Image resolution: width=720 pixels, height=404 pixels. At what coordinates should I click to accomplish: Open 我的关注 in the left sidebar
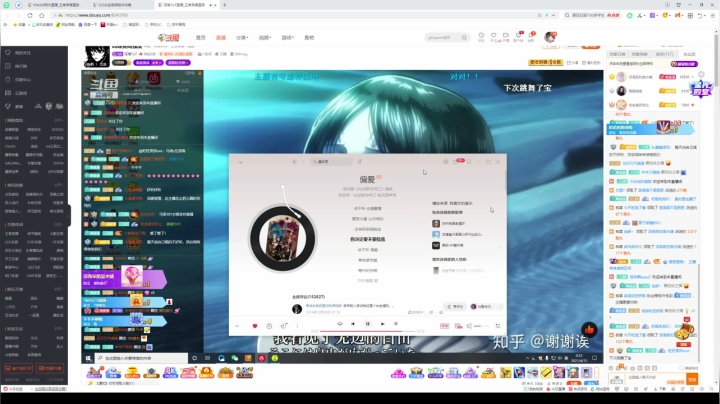[x=22, y=53]
